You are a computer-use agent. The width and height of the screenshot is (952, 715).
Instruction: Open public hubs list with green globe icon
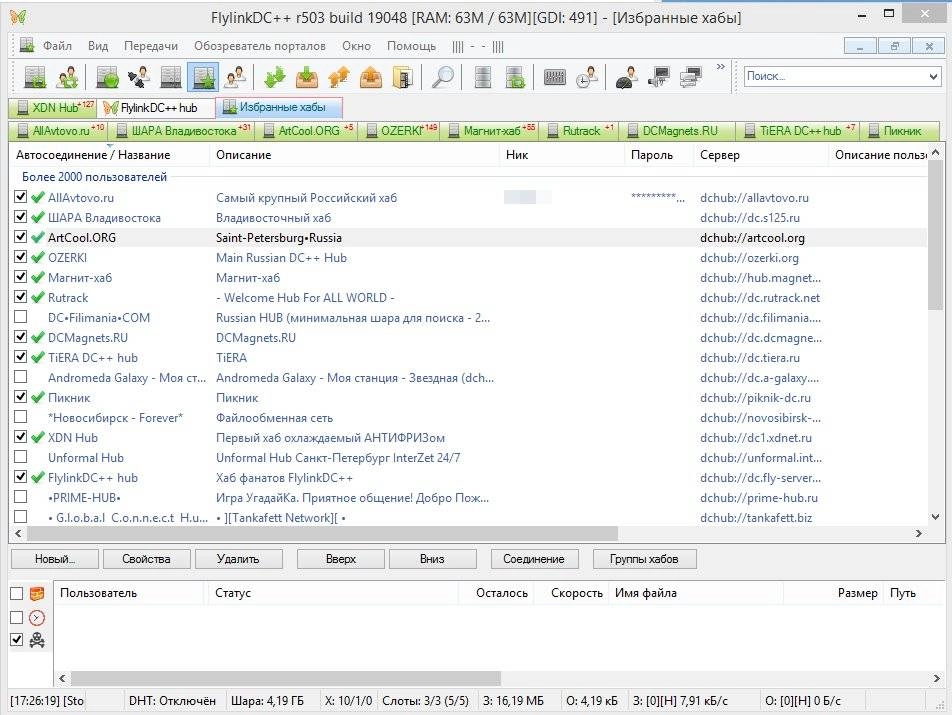point(107,77)
